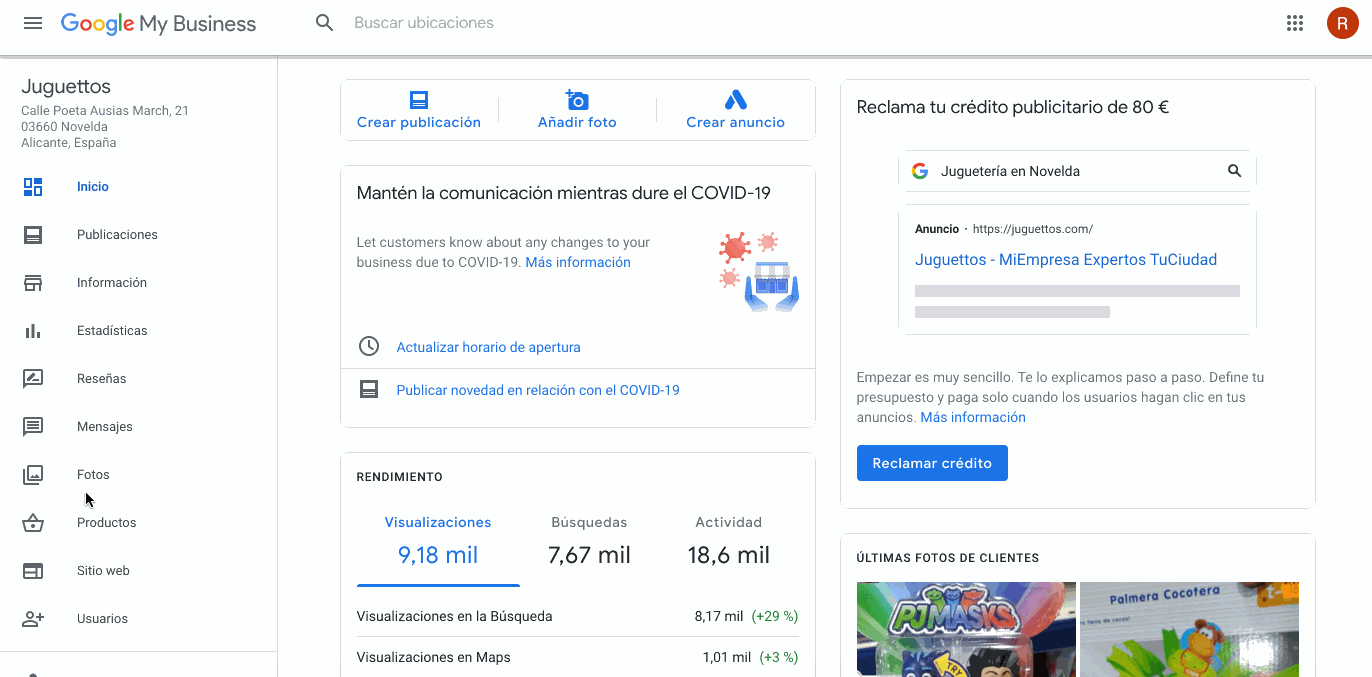This screenshot has height=677, width=1372.
Task: Click the RENDIMIENTO heading
Action: pyautogui.click(x=399, y=477)
